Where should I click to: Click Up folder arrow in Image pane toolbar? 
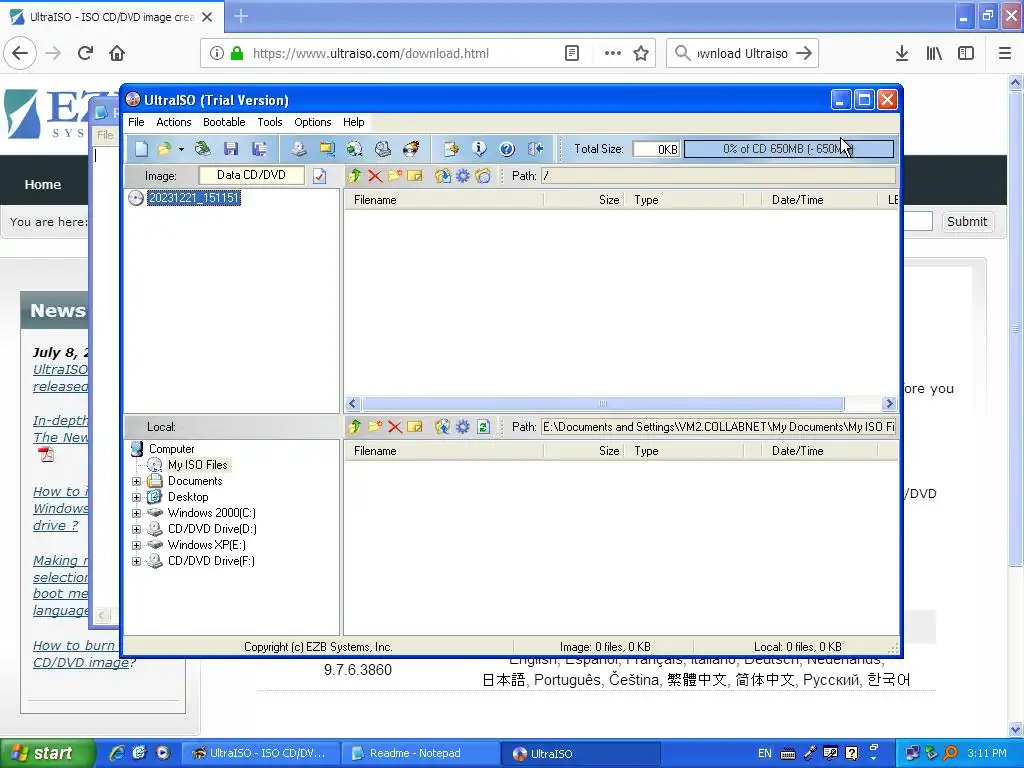tap(355, 176)
